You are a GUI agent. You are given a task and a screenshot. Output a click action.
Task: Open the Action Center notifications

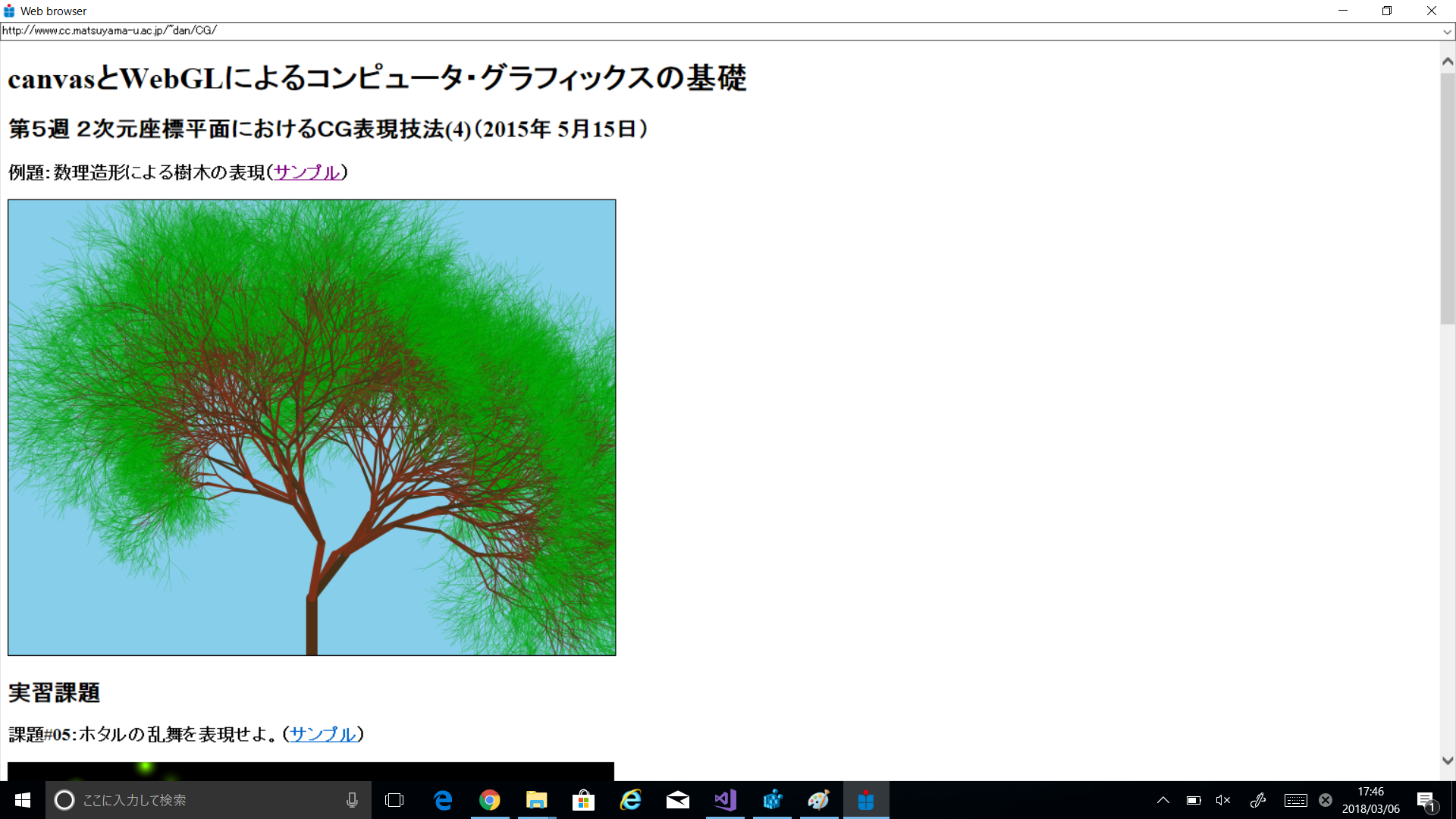(1426, 801)
